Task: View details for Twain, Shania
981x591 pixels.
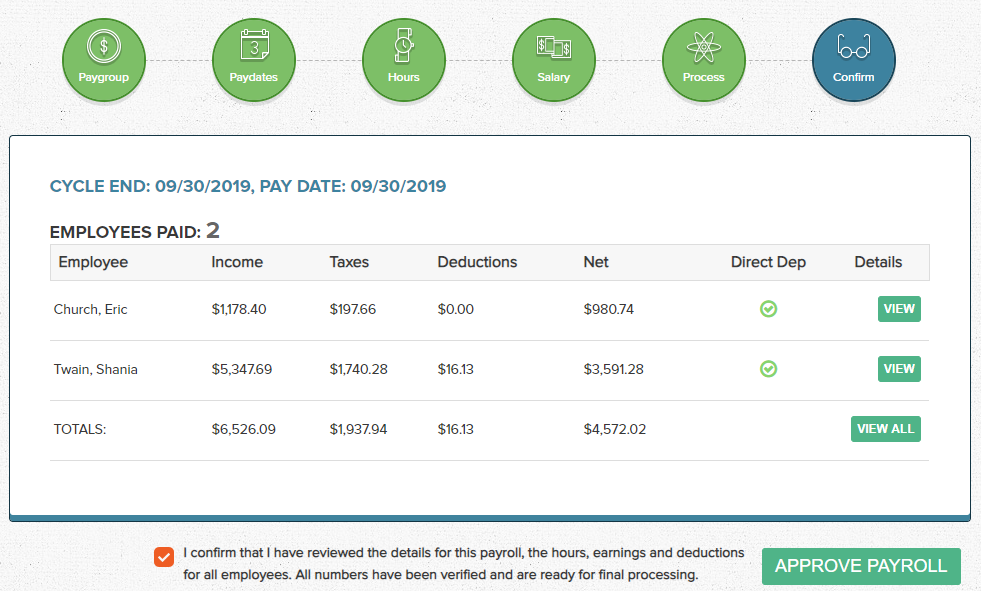Action: click(899, 369)
